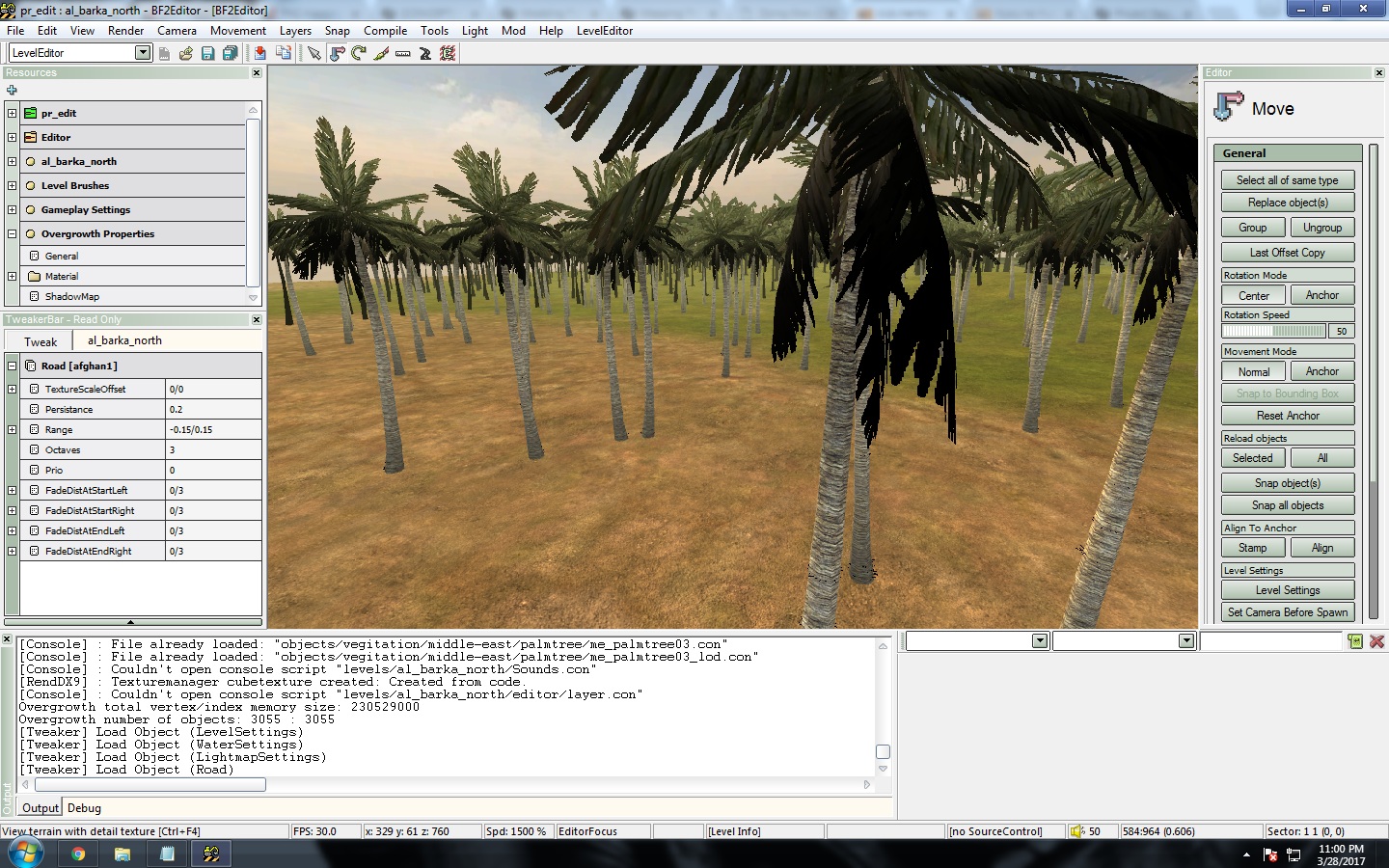1389x868 pixels.
Task: Open the Compile menu
Action: tap(385, 31)
